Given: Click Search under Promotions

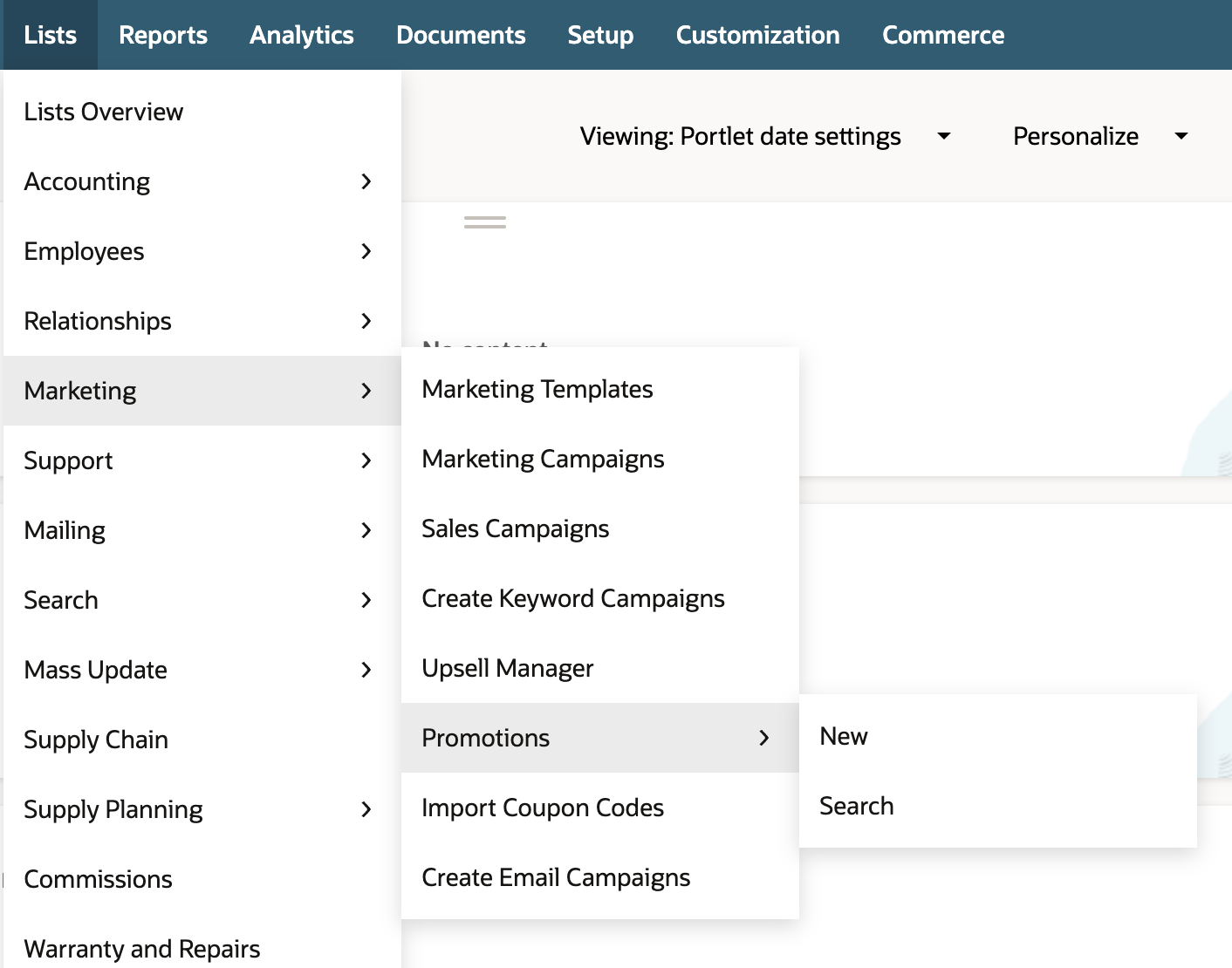Looking at the screenshot, I should point(998,806).
